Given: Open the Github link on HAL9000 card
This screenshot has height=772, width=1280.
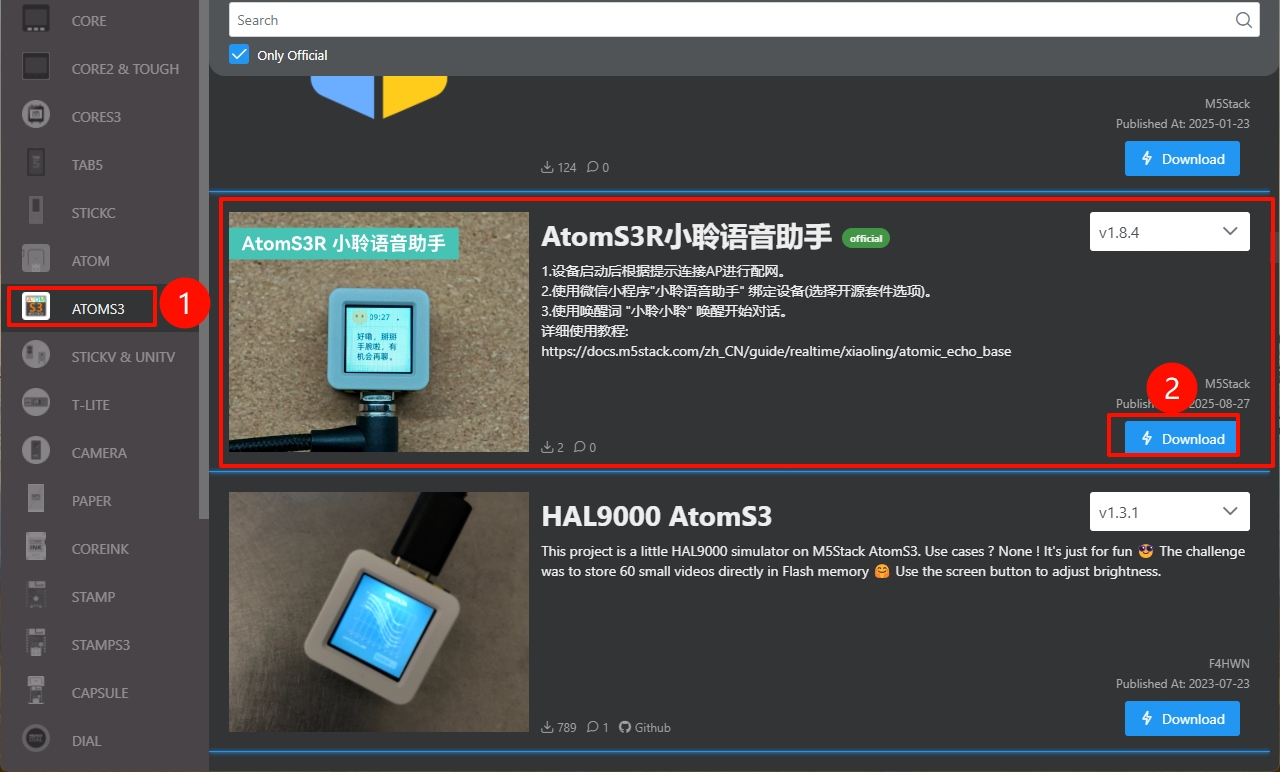Looking at the screenshot, I should [x=645, y=727].
